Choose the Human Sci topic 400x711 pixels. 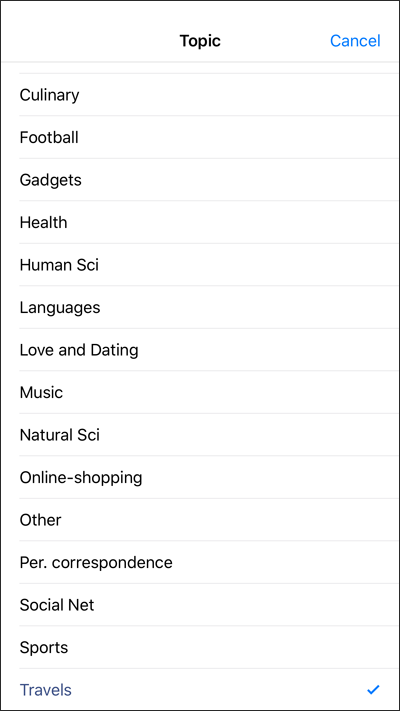click(200, 264)
